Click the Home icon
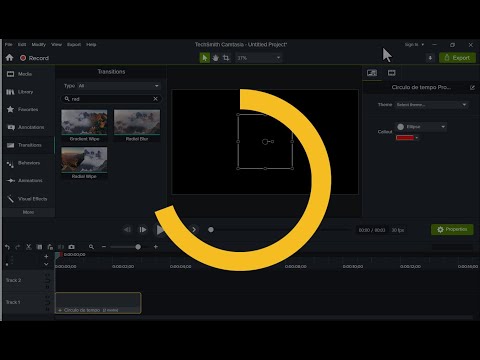The height and width of the screenshot is (360, 480). pos(9,58)
